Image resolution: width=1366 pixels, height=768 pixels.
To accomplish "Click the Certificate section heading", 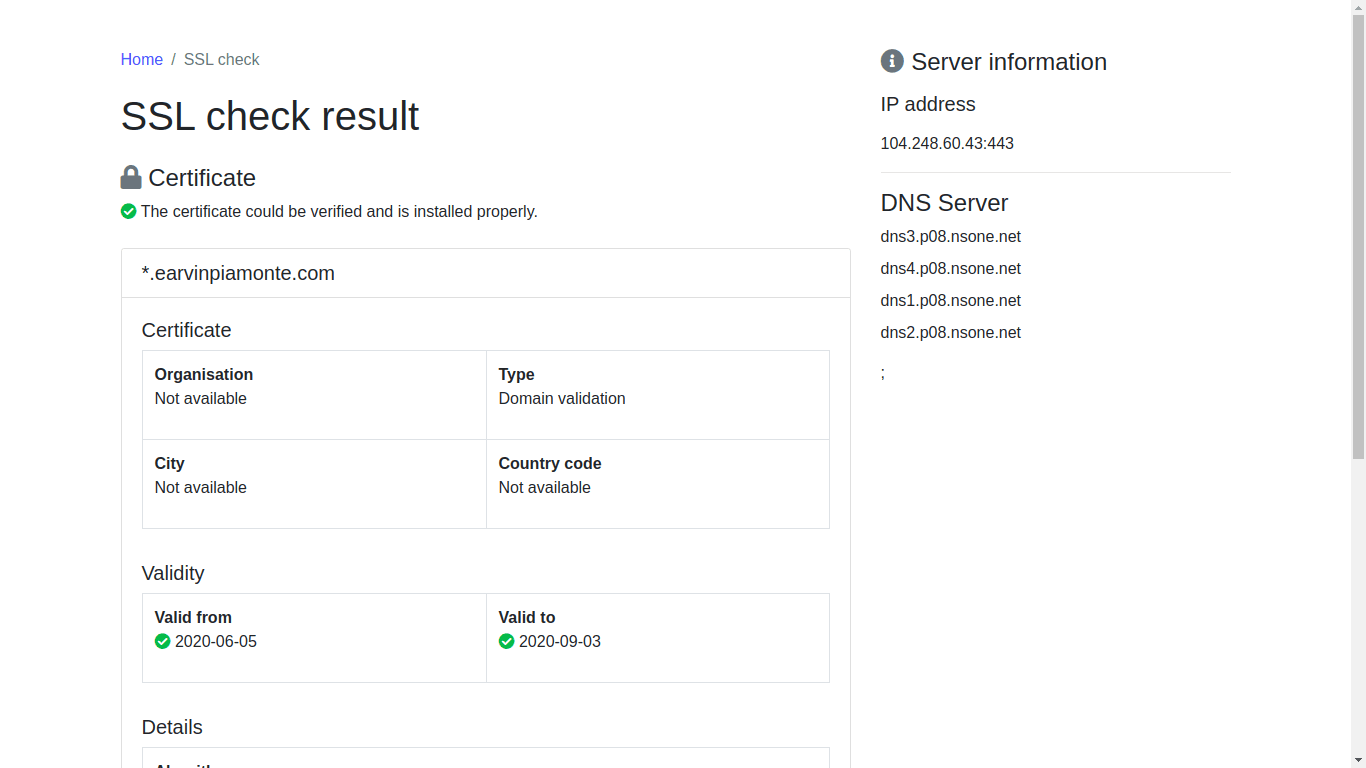I will pyautogui.click(x=186, y=330).
